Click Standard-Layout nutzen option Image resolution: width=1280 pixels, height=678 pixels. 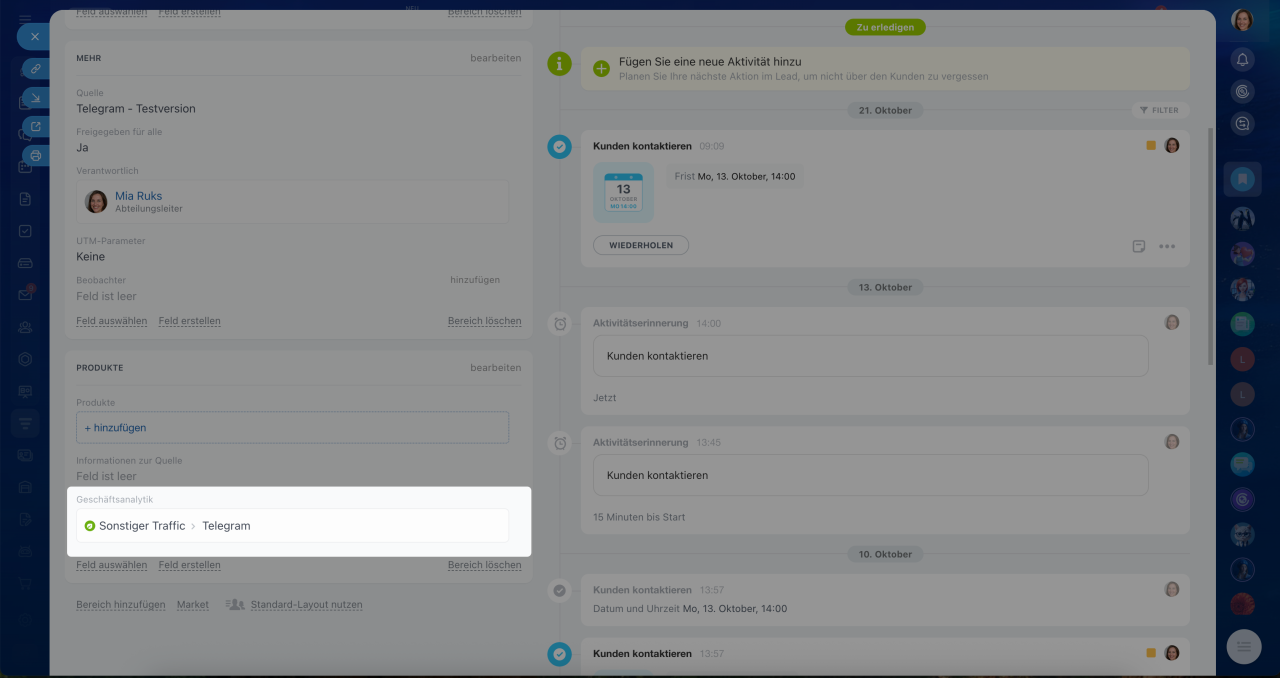click(306, 605)
